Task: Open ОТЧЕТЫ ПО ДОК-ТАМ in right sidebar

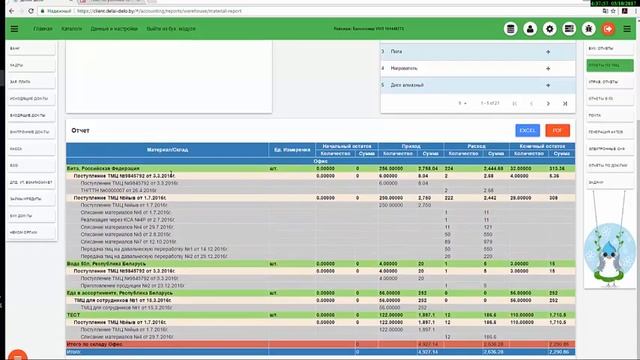Action: 610,166
